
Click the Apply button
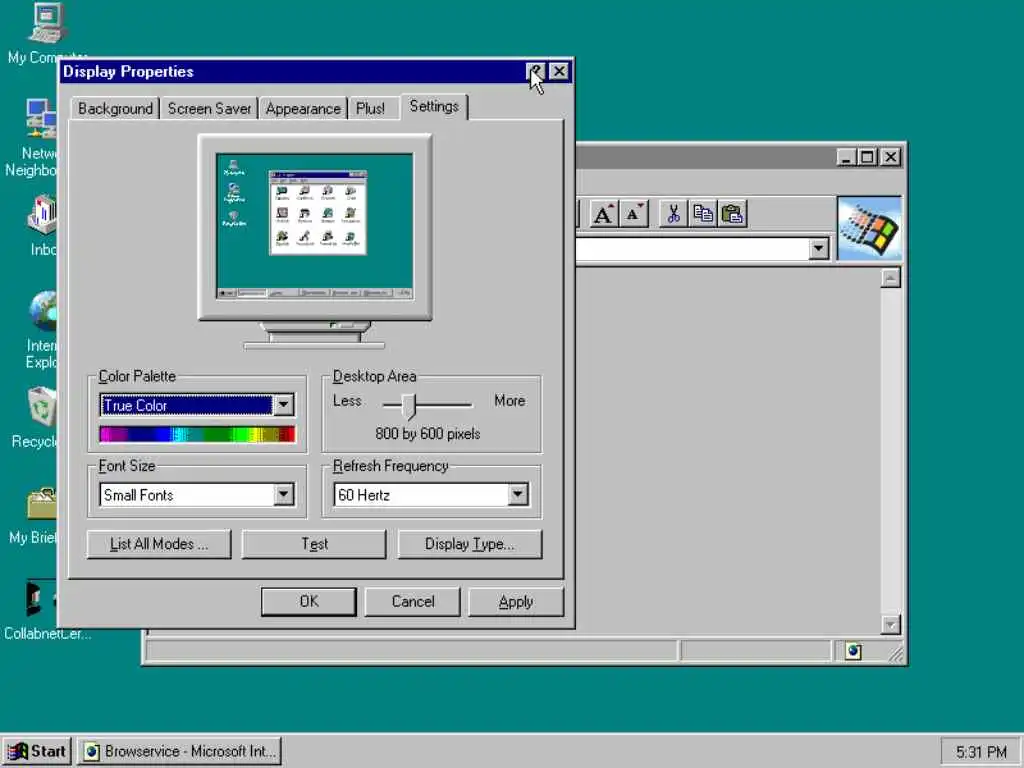516,601
